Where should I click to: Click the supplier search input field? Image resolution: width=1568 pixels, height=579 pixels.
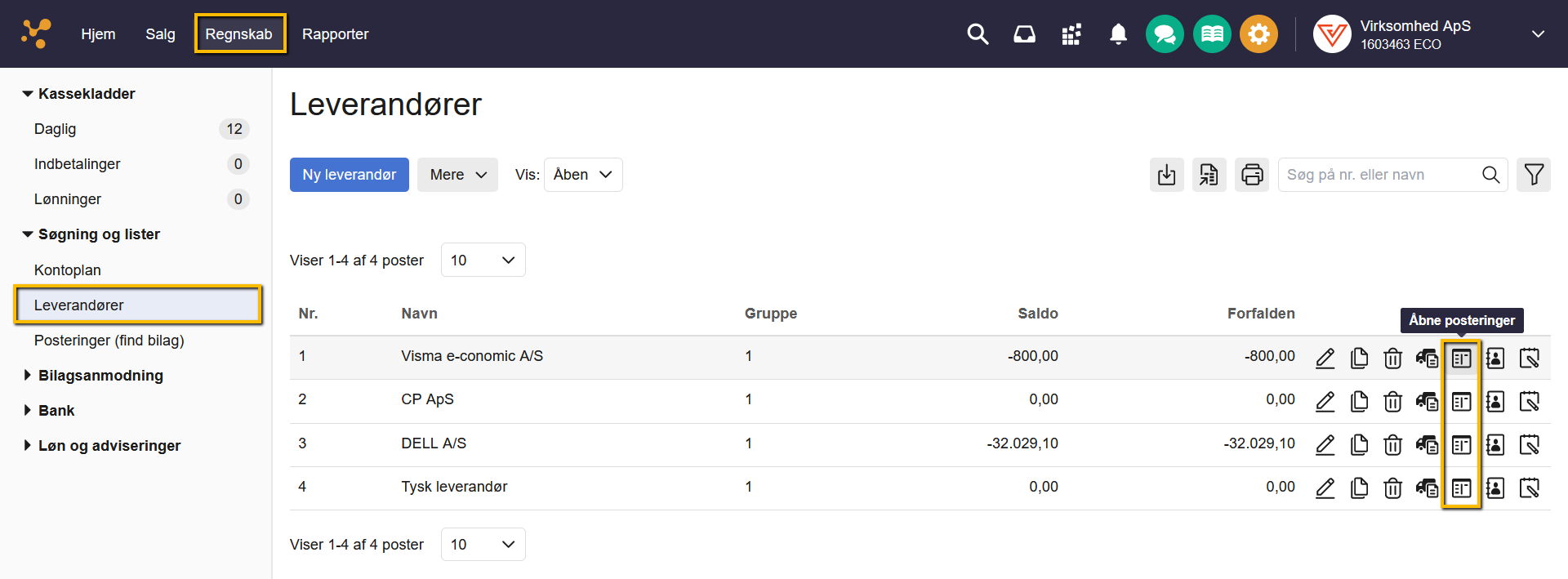pos(1380,175)
